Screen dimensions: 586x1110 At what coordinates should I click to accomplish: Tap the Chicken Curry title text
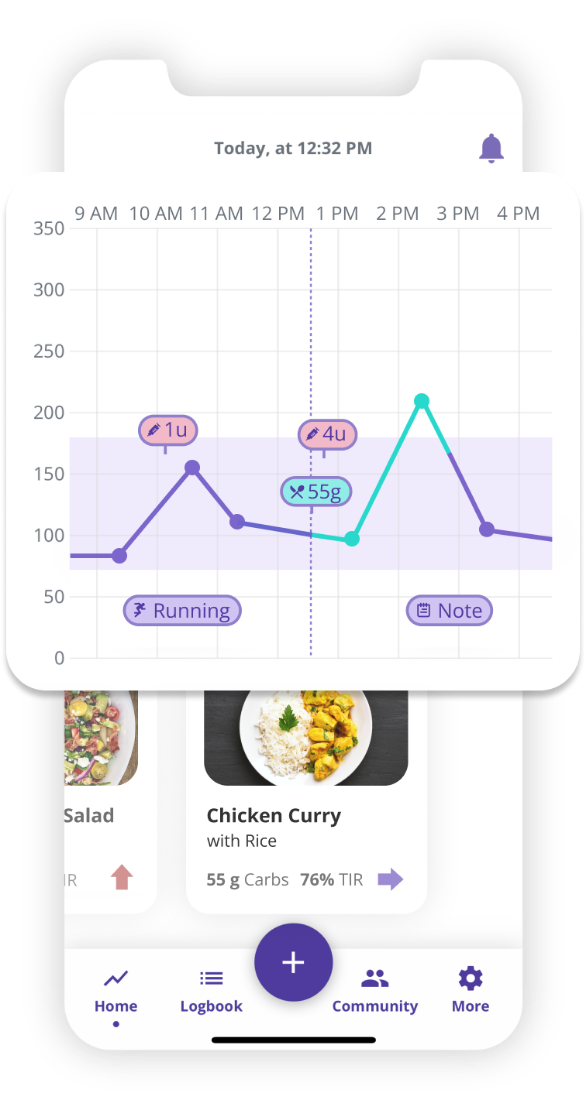tap(274, 816)
